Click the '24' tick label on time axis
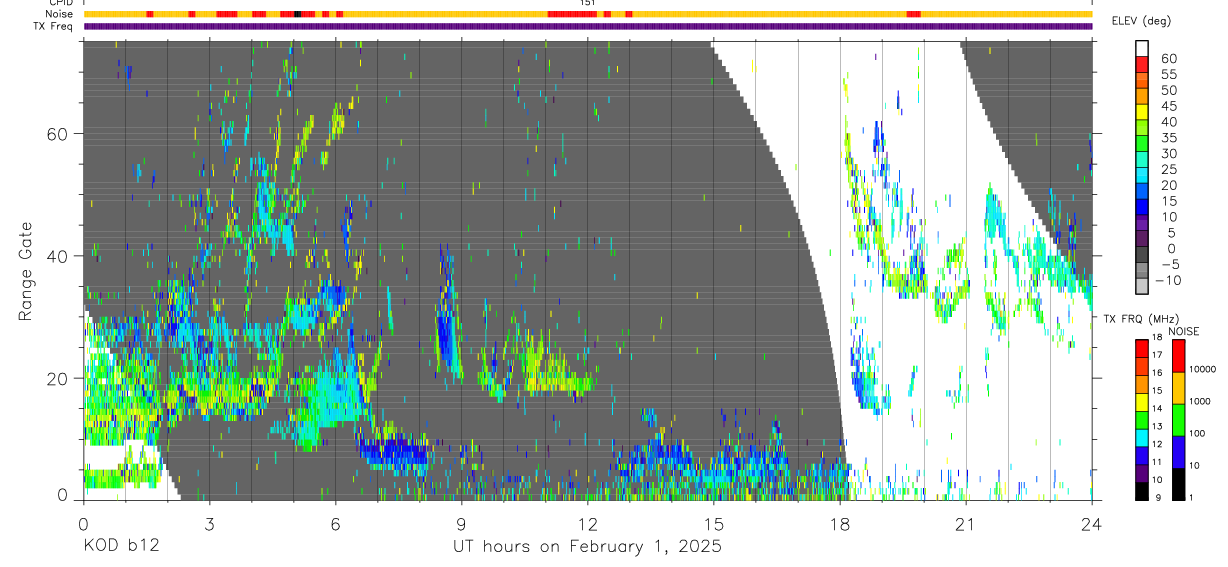This screenshot has height=567, width=1228. click(x=1092, y=524)
